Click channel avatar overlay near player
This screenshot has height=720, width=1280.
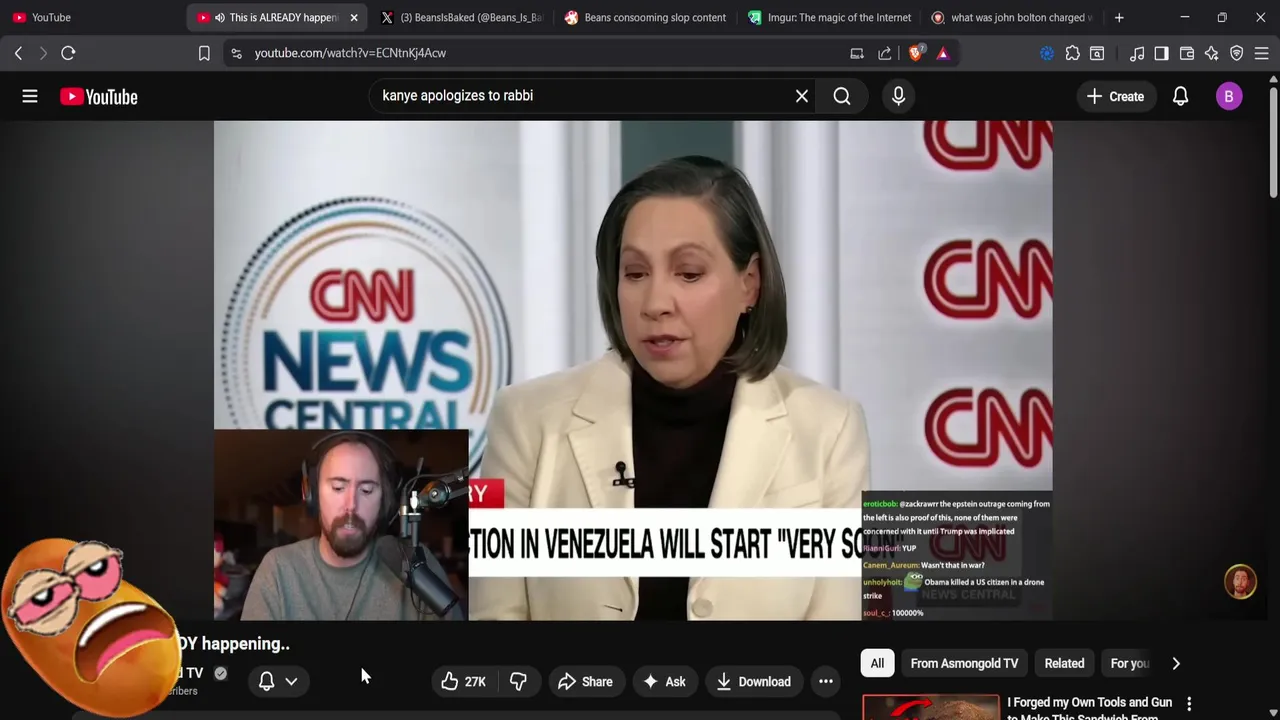1240,582
